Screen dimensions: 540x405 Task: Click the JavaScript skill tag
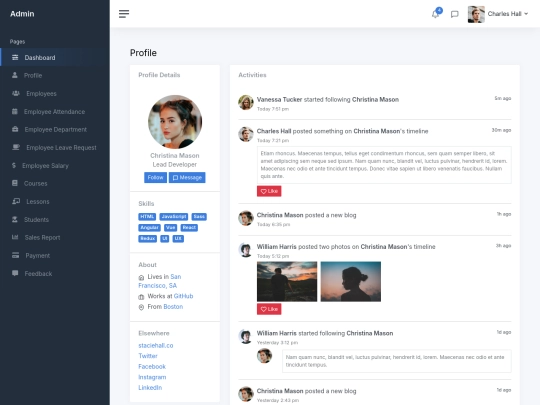click(x=174, y=217)
